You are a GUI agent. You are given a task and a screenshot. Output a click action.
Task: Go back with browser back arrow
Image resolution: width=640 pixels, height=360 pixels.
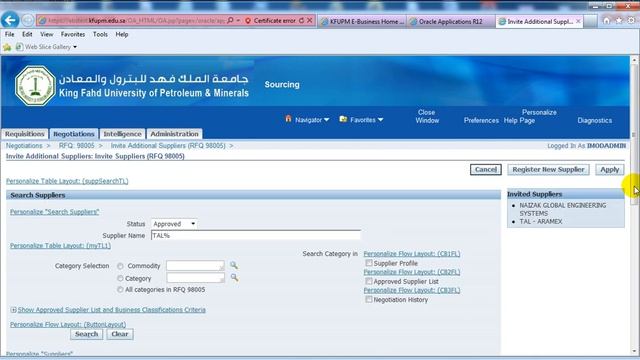coord(10,20)
